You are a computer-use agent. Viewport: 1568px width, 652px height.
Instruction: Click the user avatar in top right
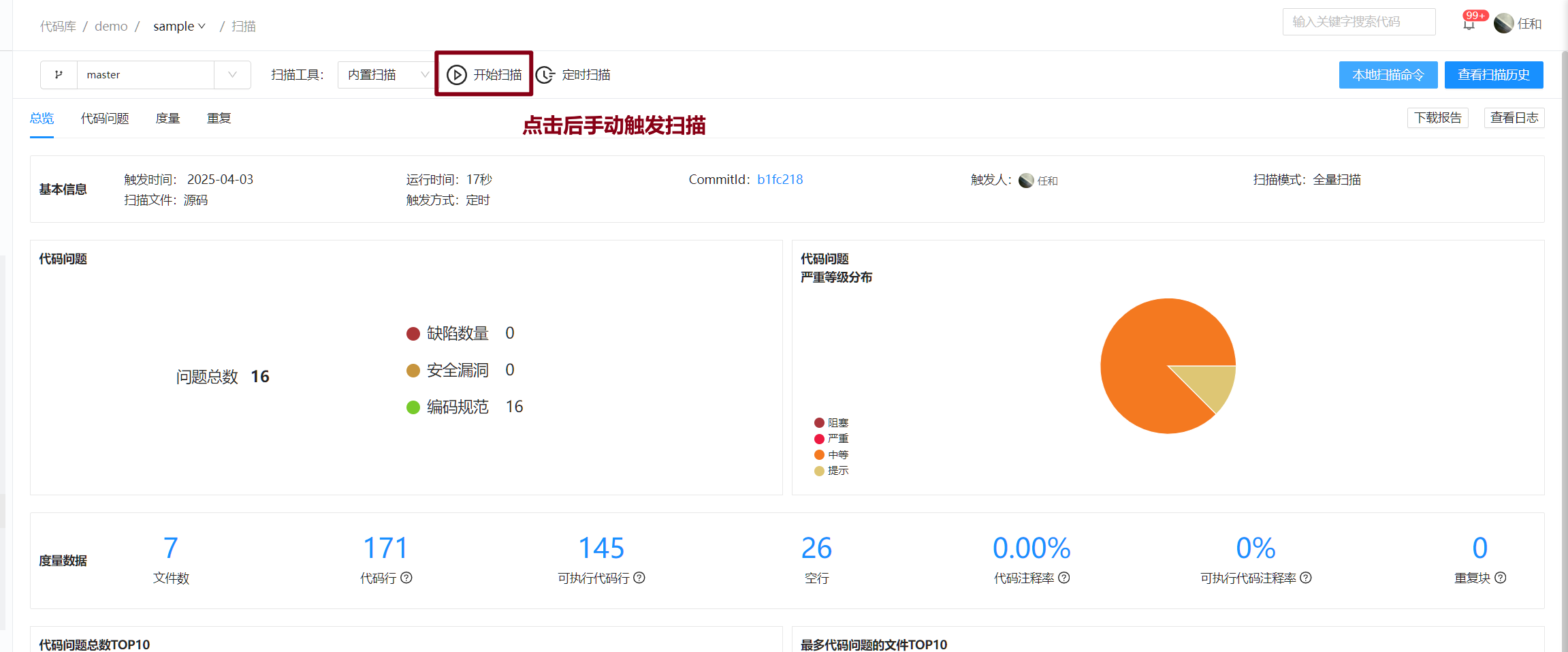coord(1503,24)
